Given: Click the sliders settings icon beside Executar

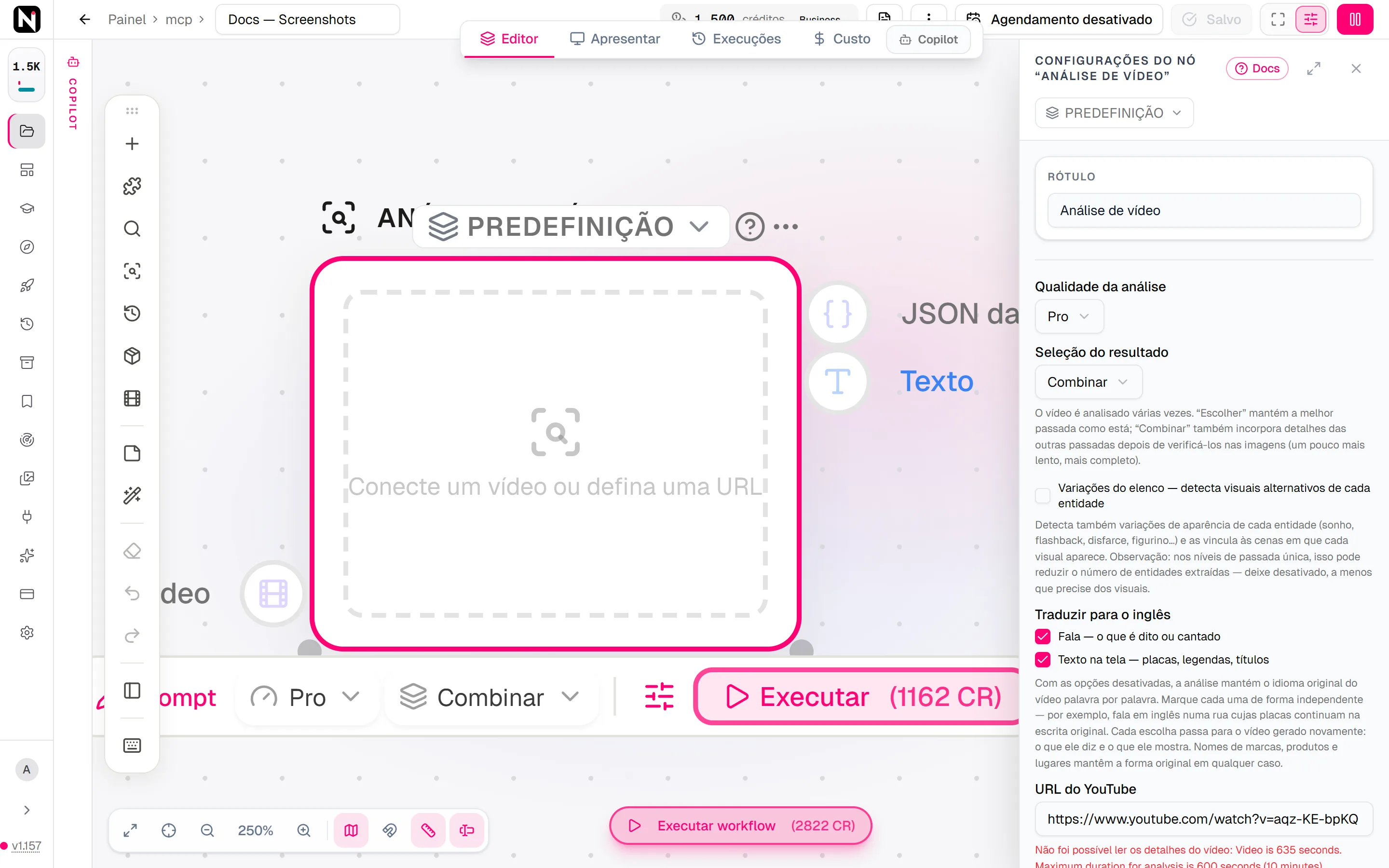Looking at the screenshot, I should (659, 696).
